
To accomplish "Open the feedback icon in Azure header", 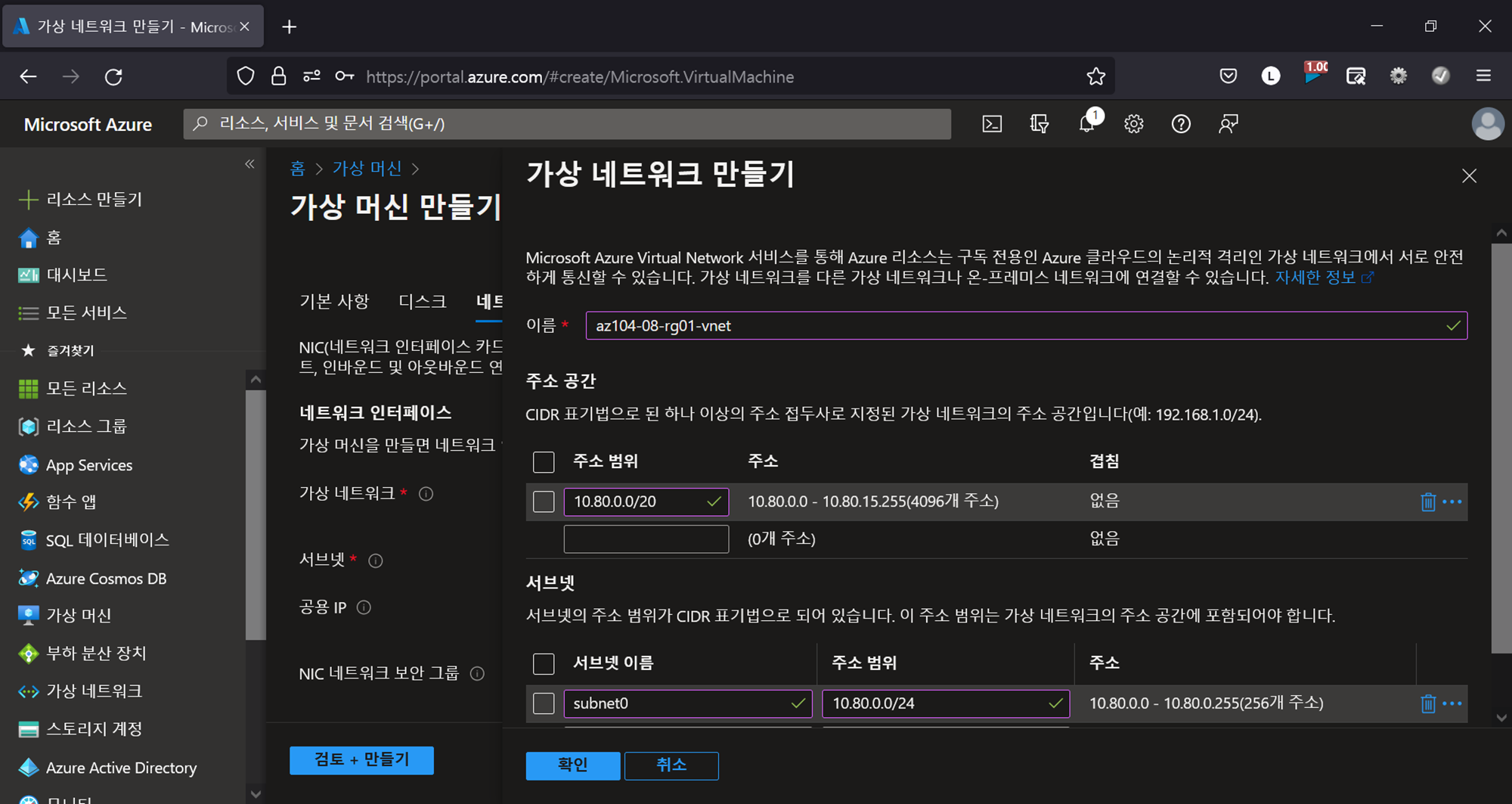I will click(1228, 124).
